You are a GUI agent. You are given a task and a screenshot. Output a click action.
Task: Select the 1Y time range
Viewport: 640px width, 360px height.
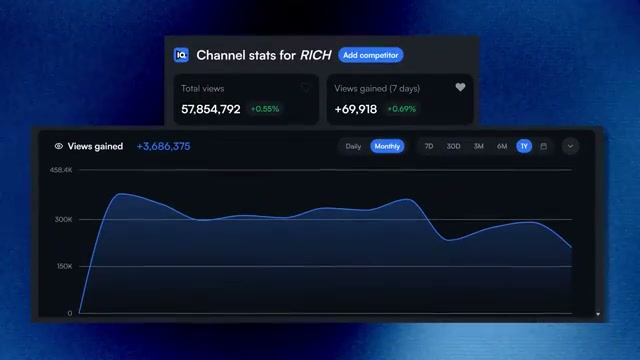click(x=524, y=146)
